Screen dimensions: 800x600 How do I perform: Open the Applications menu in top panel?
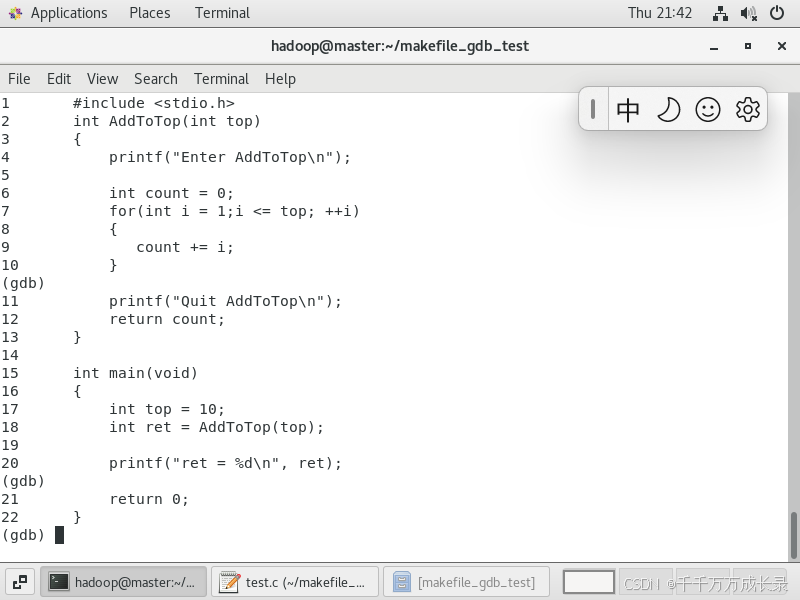click(69, 13)
